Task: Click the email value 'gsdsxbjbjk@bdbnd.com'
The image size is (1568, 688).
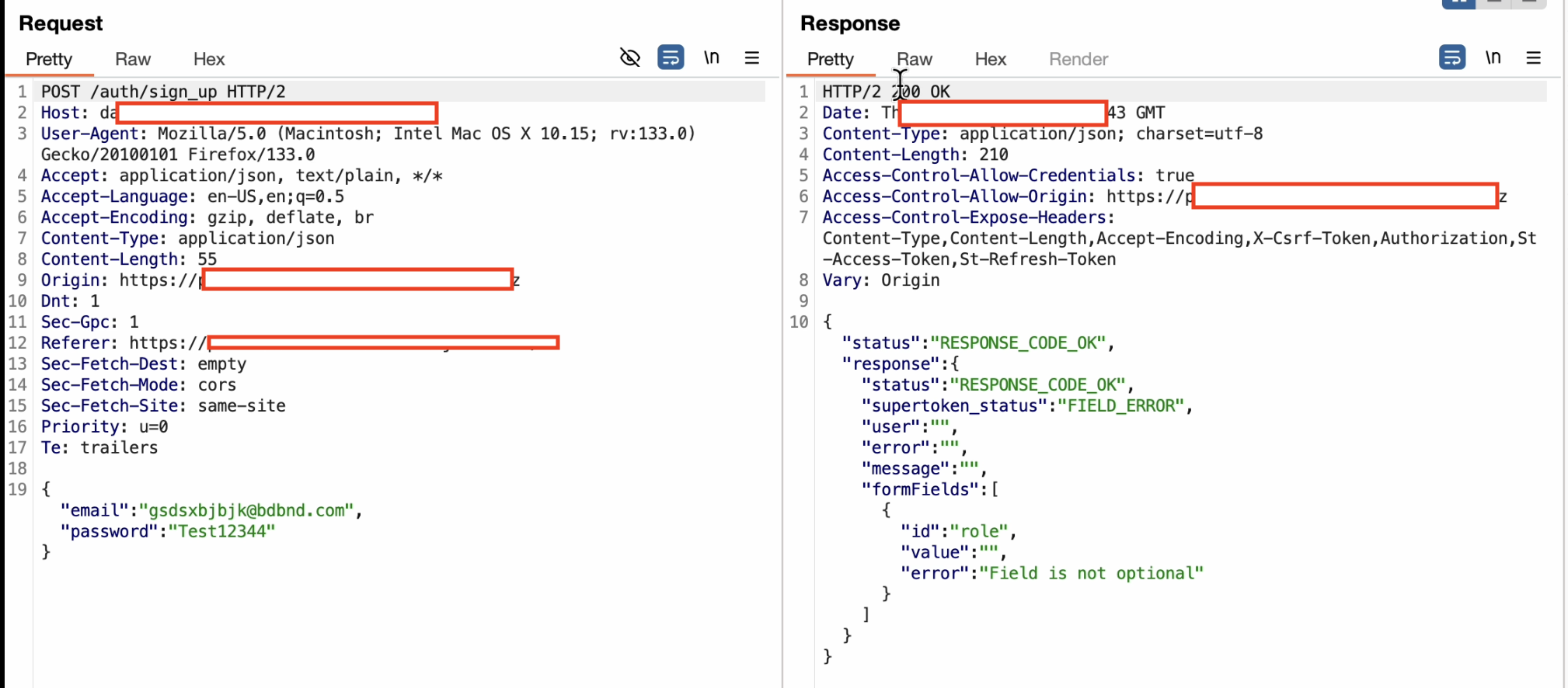Action: [246, 511]
